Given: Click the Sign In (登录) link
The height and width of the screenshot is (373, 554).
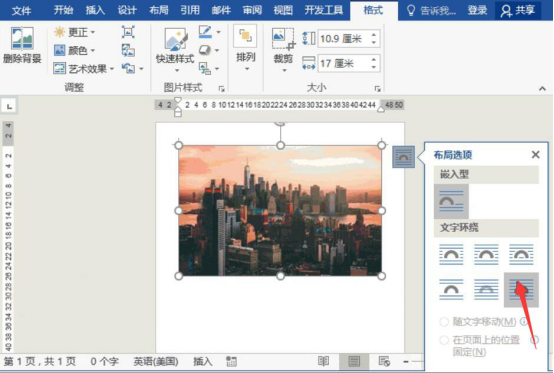Looking at the screenshot, I should [477, 11].
